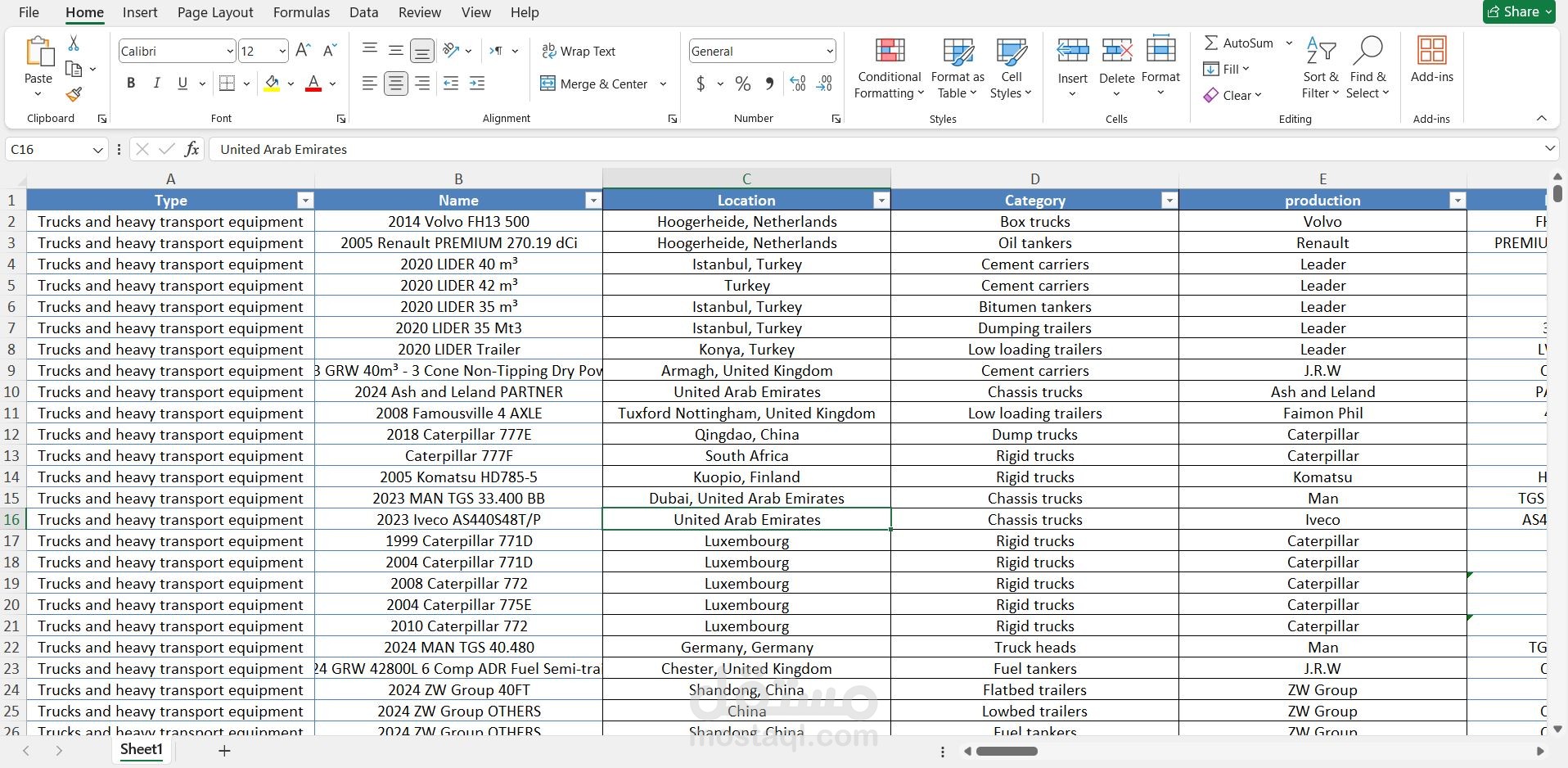This screenshot has height=768, width=1568.
Task: Toggle italic formatting
Action: click(156, 84)
